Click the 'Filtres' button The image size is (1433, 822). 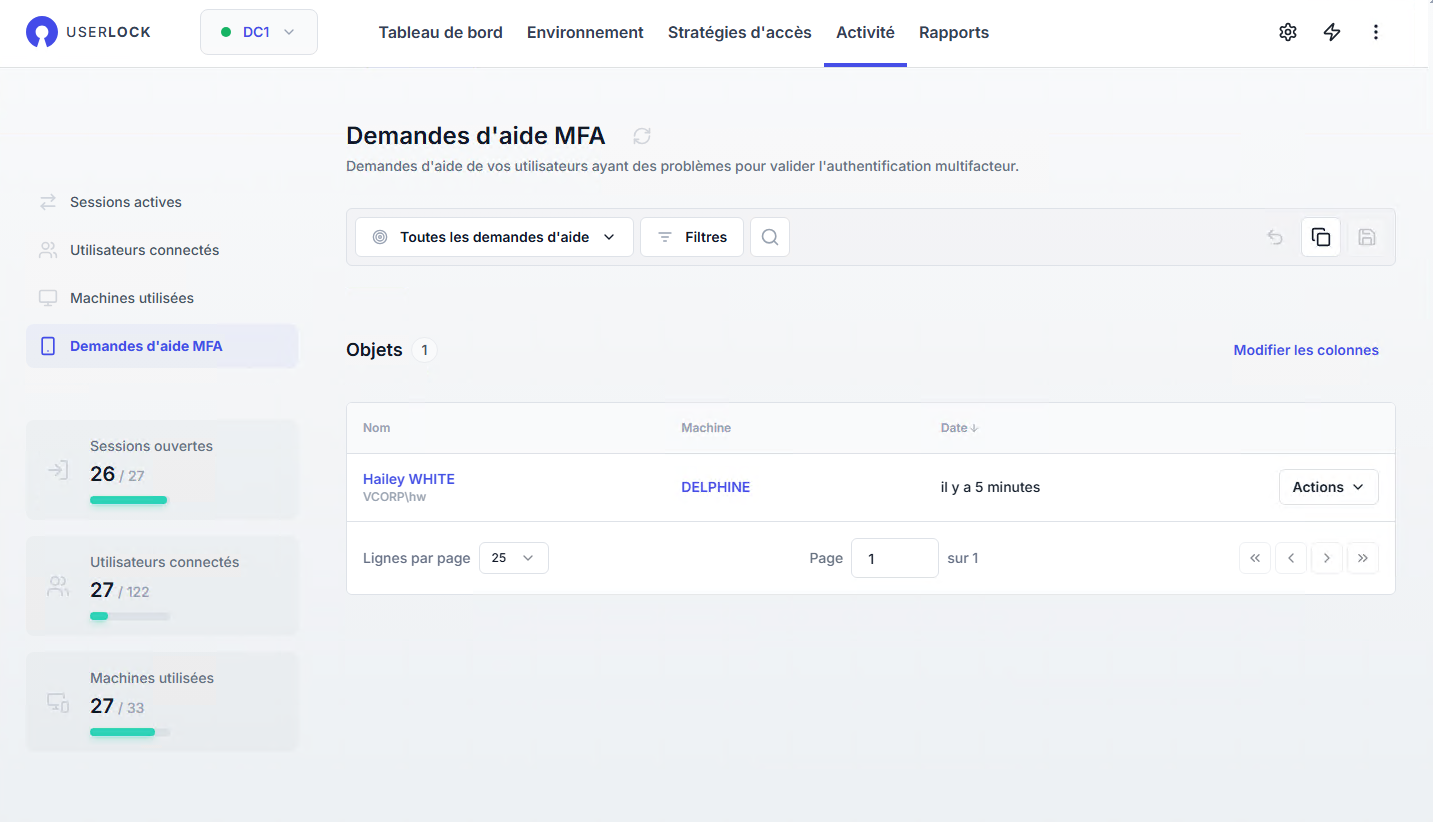[692, 237]
